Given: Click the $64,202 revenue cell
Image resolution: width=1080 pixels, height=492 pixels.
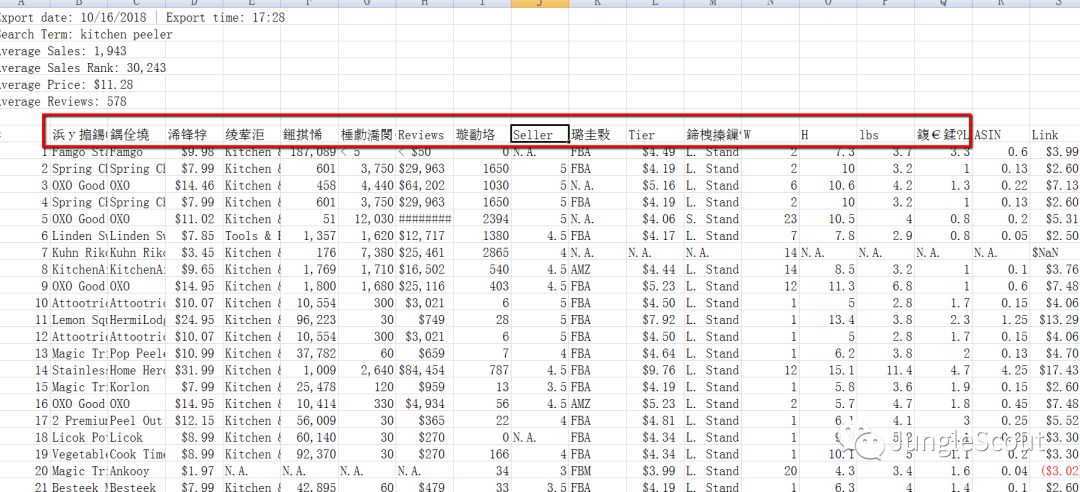Looking at the screenshot, I should click(x=425, y=185).
